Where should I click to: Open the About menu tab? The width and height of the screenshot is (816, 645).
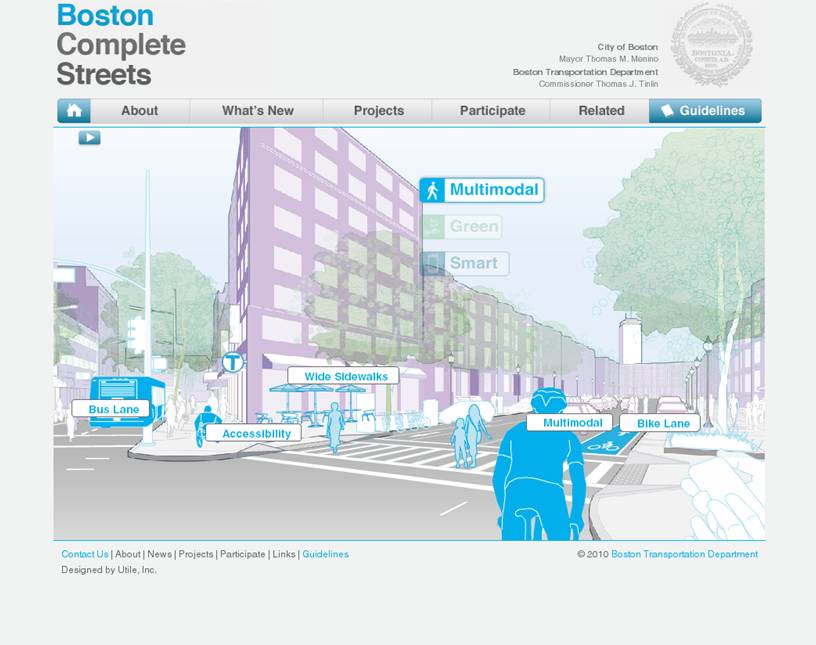point(139,111)
